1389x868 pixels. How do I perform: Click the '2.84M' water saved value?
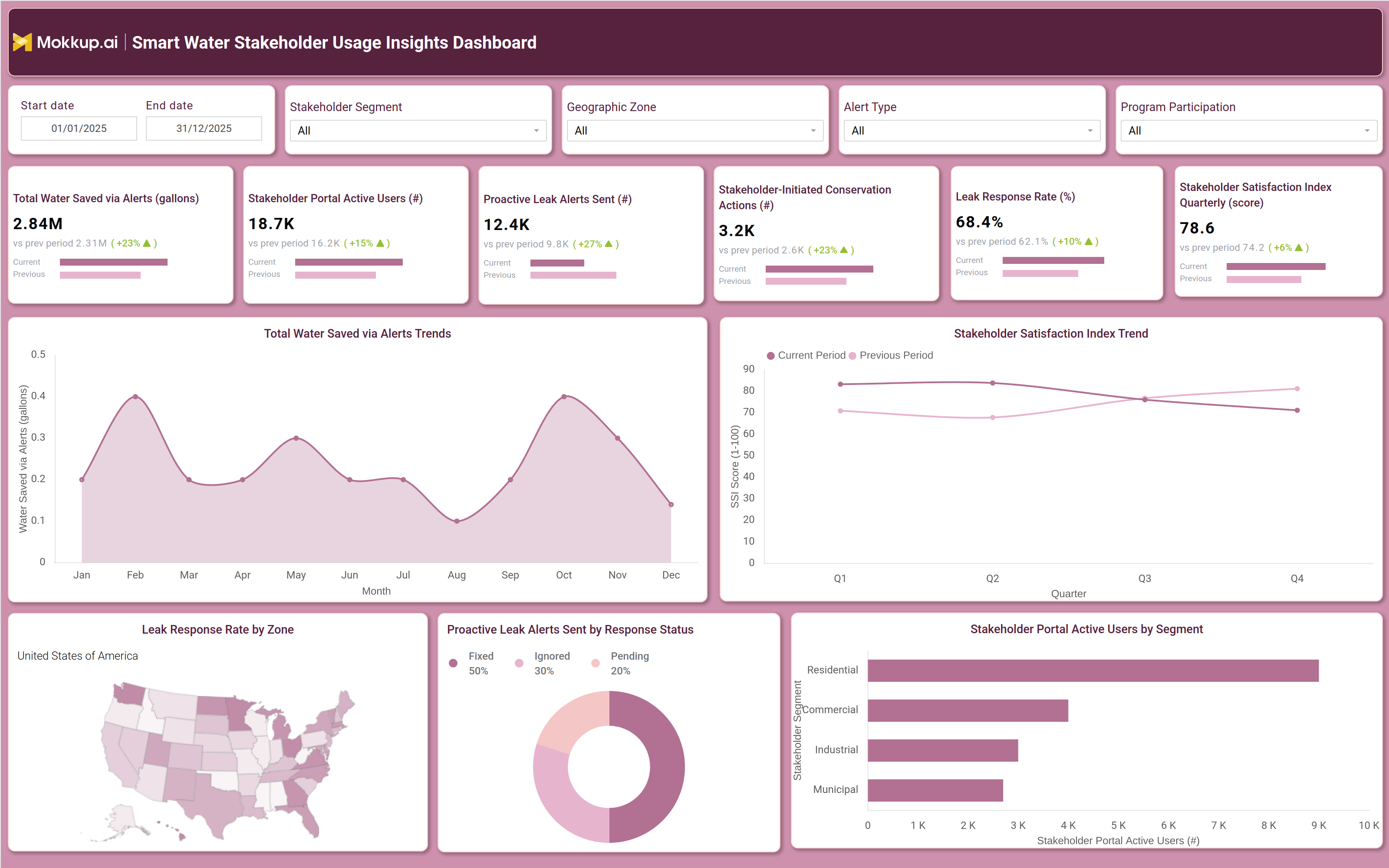tap(38, 224)
